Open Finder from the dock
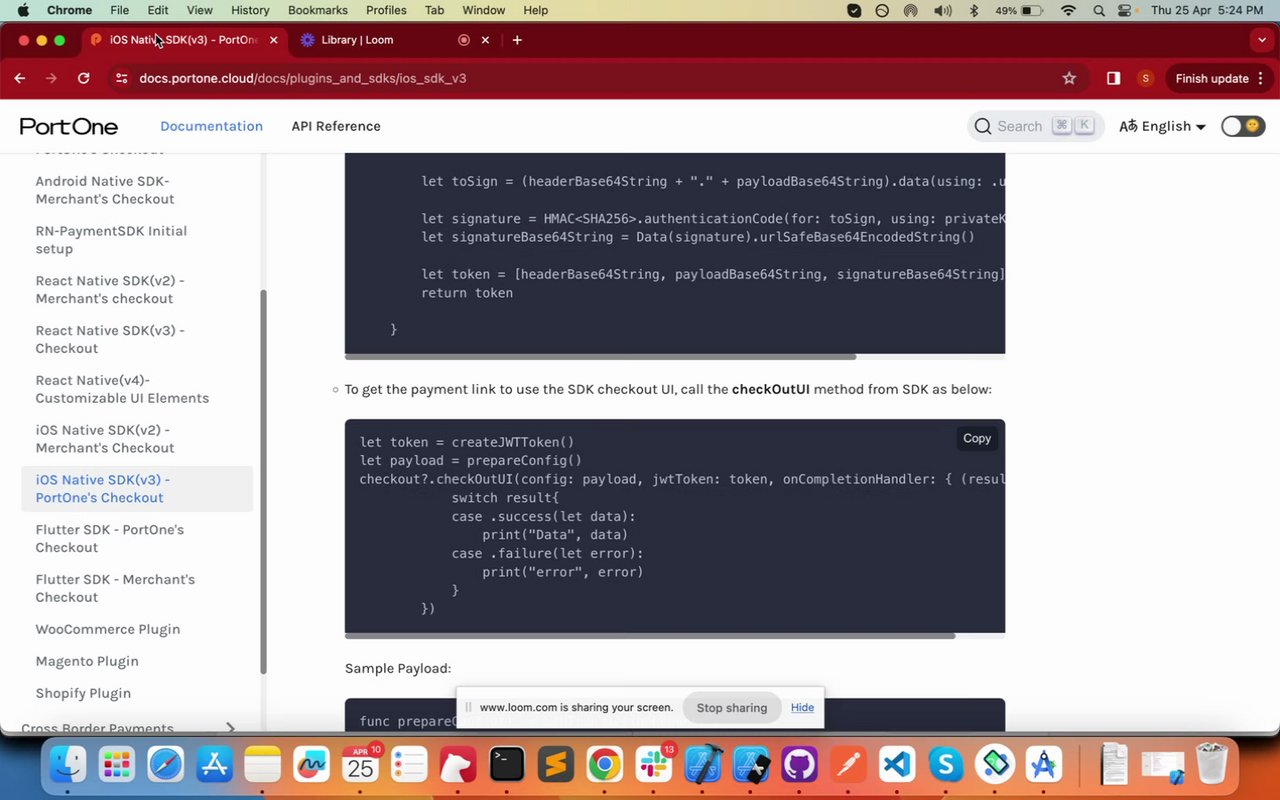The width and height of the screenshot is (1280, 800). [68, 766]
